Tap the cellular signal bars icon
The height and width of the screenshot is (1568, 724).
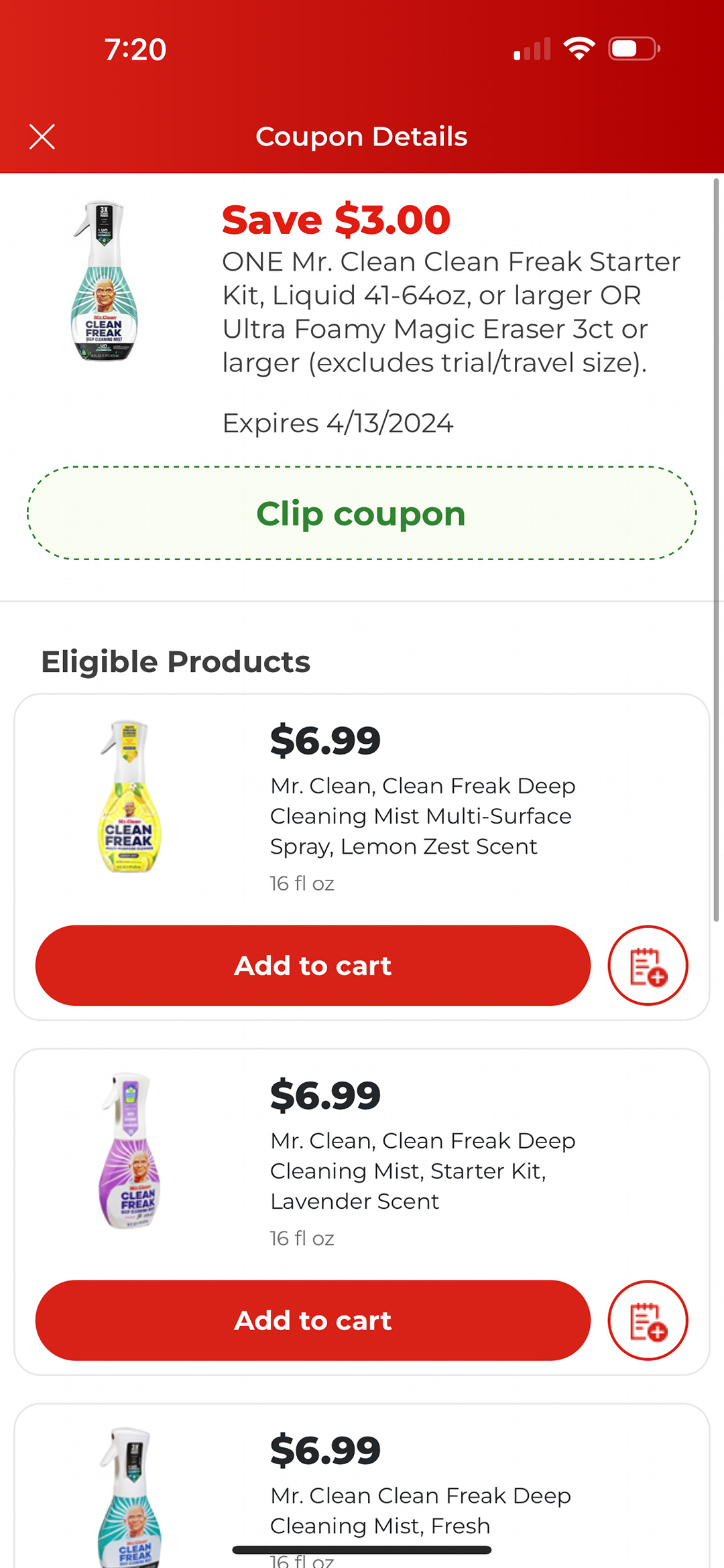pos(532,49)
